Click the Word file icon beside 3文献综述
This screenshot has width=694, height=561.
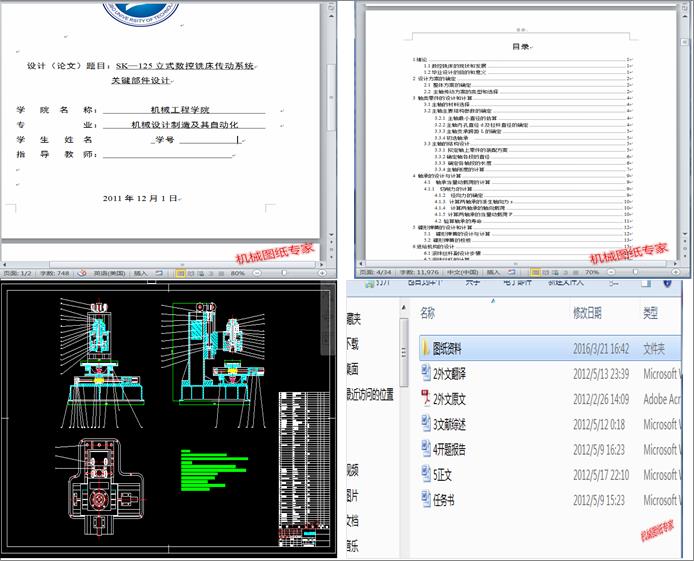(426, 423)
